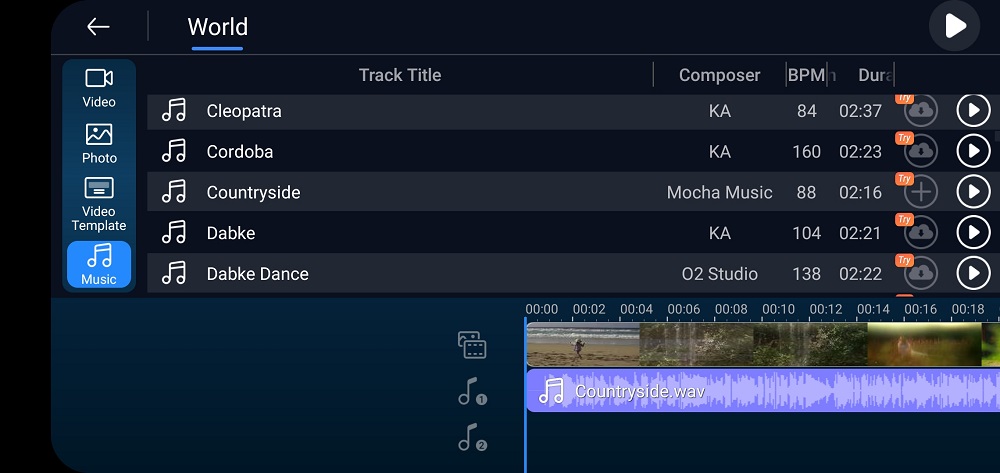Sort by the Duration column header
The width and height of the screenshot is (1000, 473).
[x=874, y=75]
